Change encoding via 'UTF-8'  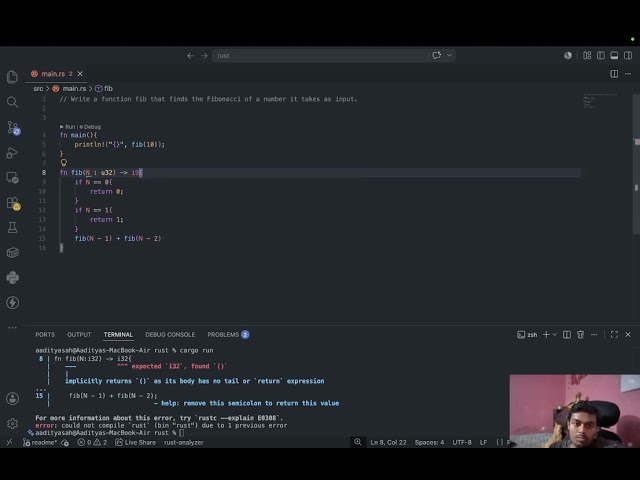point(462,442)
